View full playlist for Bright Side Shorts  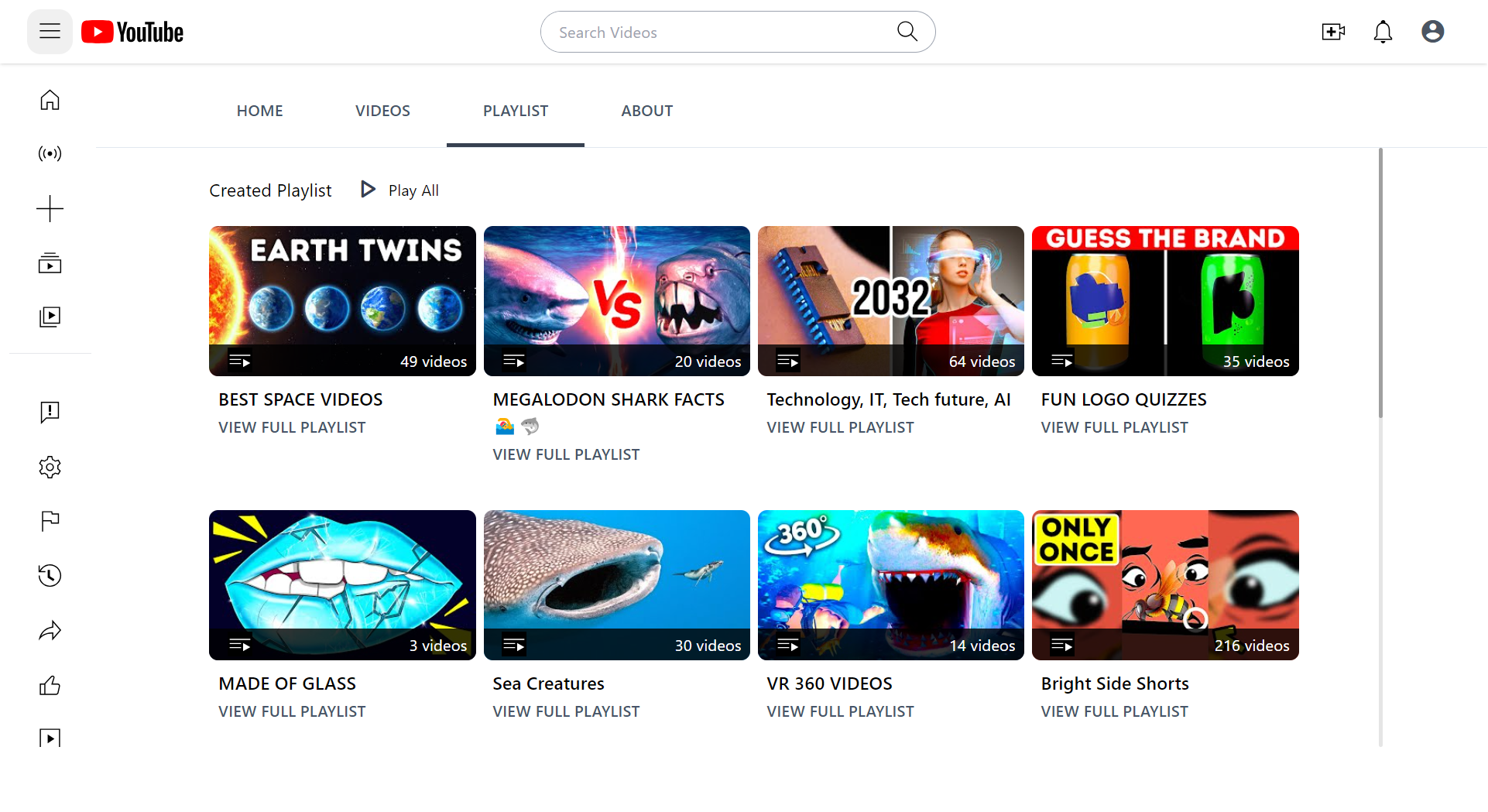tap(1114, 711)
